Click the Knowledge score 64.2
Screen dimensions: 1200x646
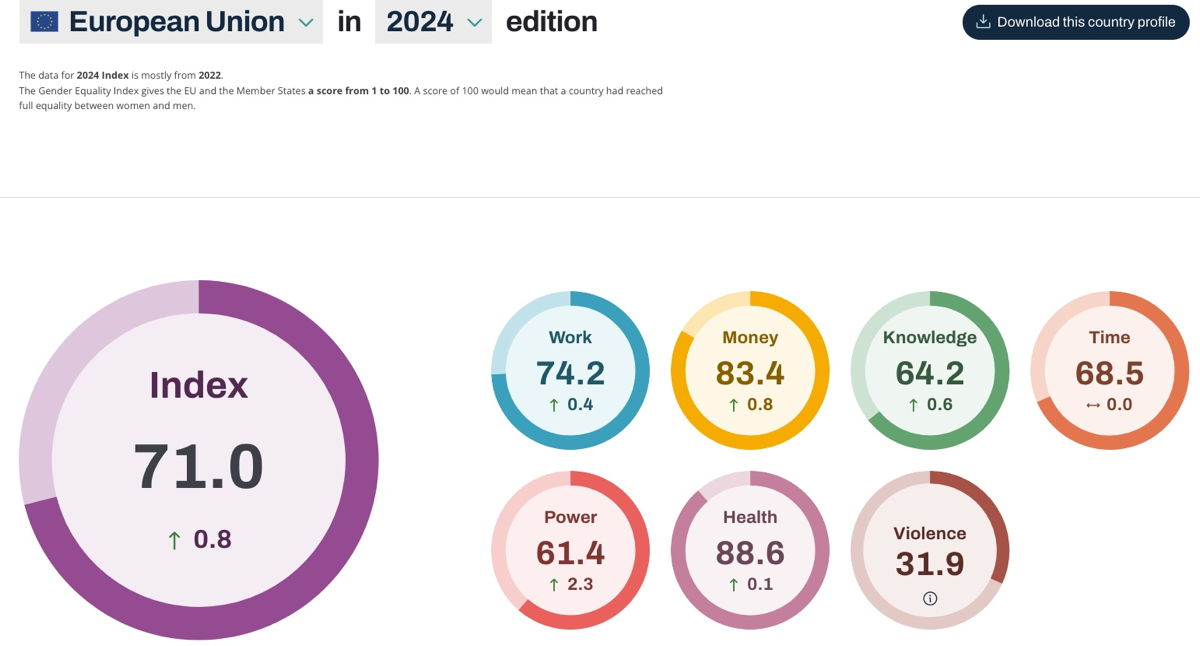coord(930,373)
